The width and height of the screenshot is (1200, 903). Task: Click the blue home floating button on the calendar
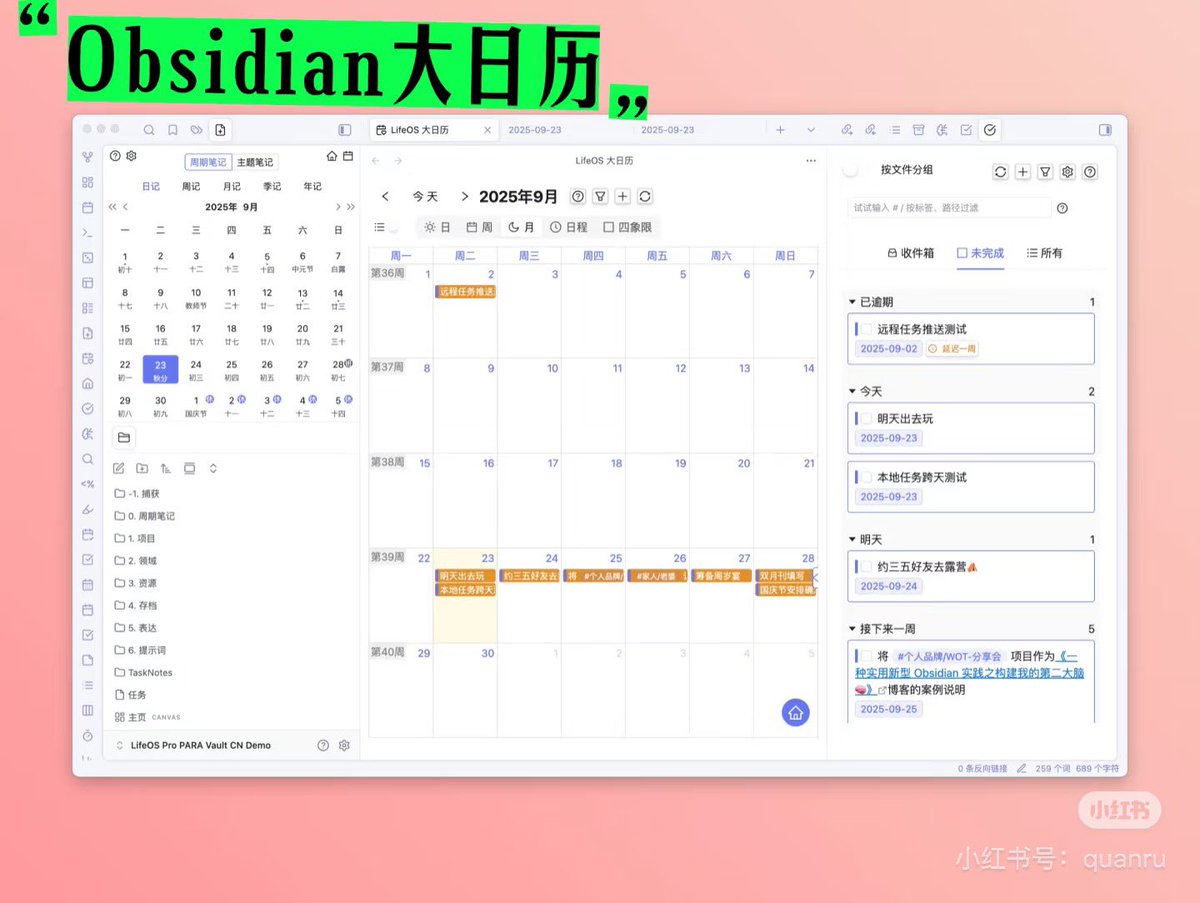click(795, 712)
